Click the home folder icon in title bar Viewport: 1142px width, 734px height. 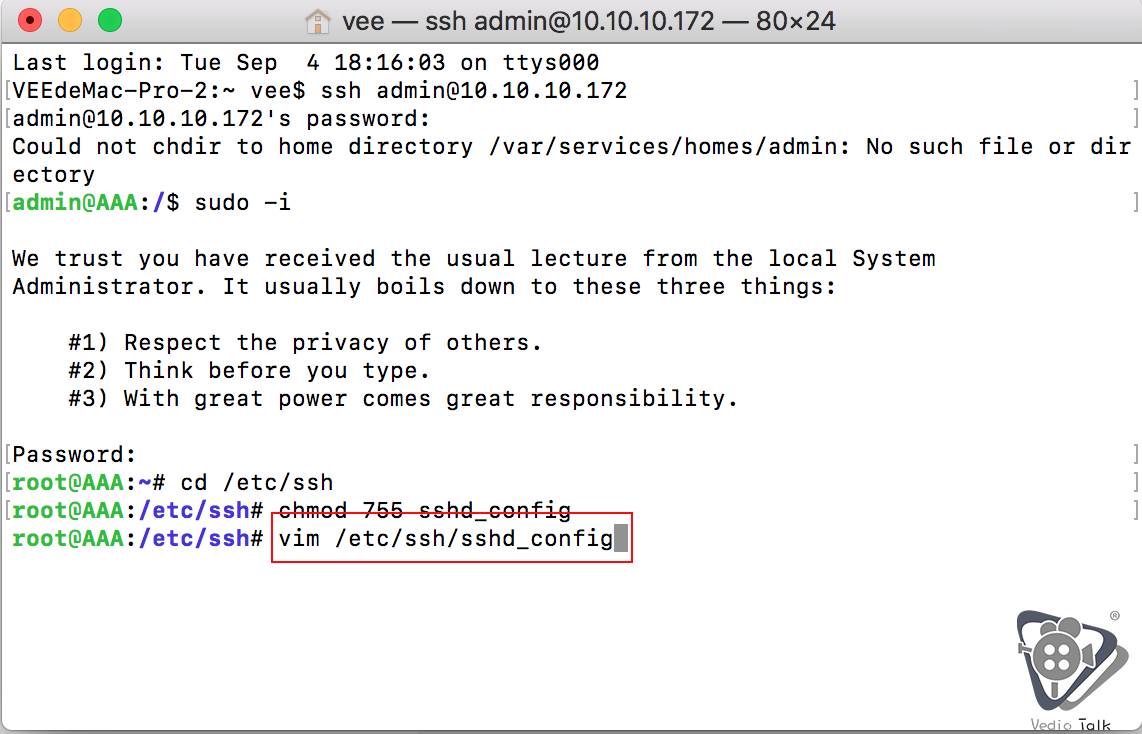pyautogui.click(x=317, y=21)
